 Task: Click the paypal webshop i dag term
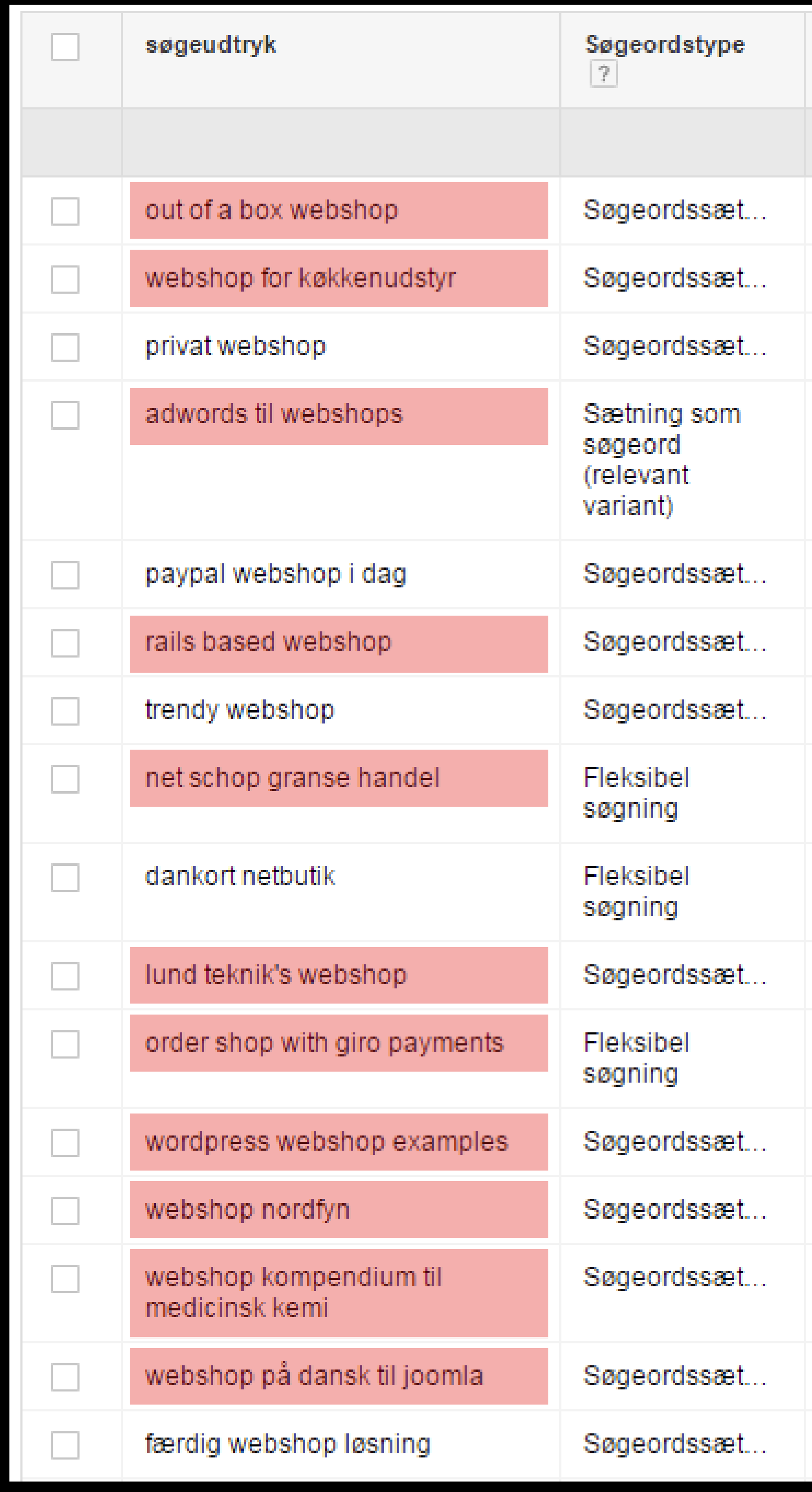coord(276,575)
